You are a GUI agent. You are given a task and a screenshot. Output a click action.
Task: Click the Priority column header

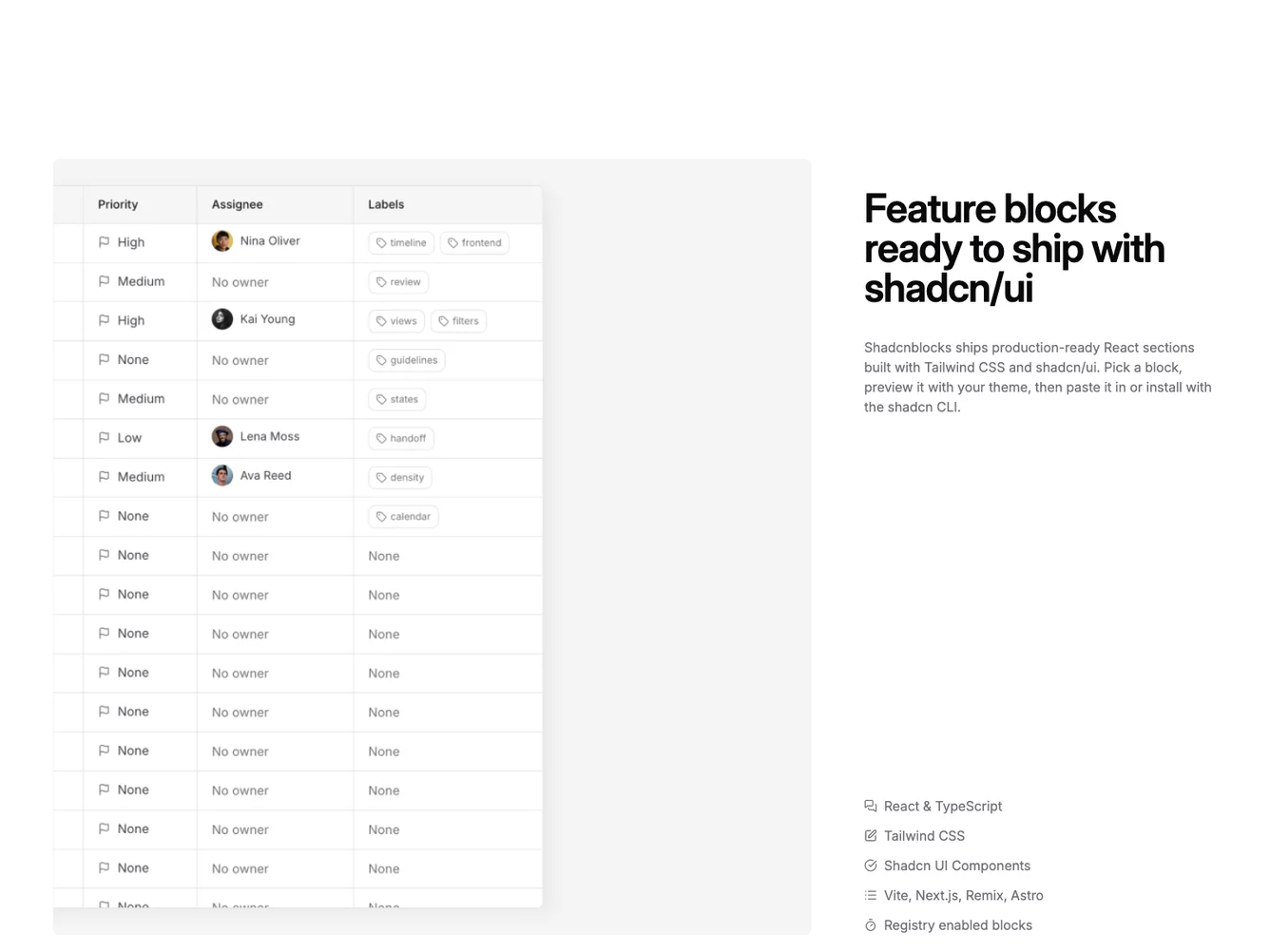[x=118, y=204]
